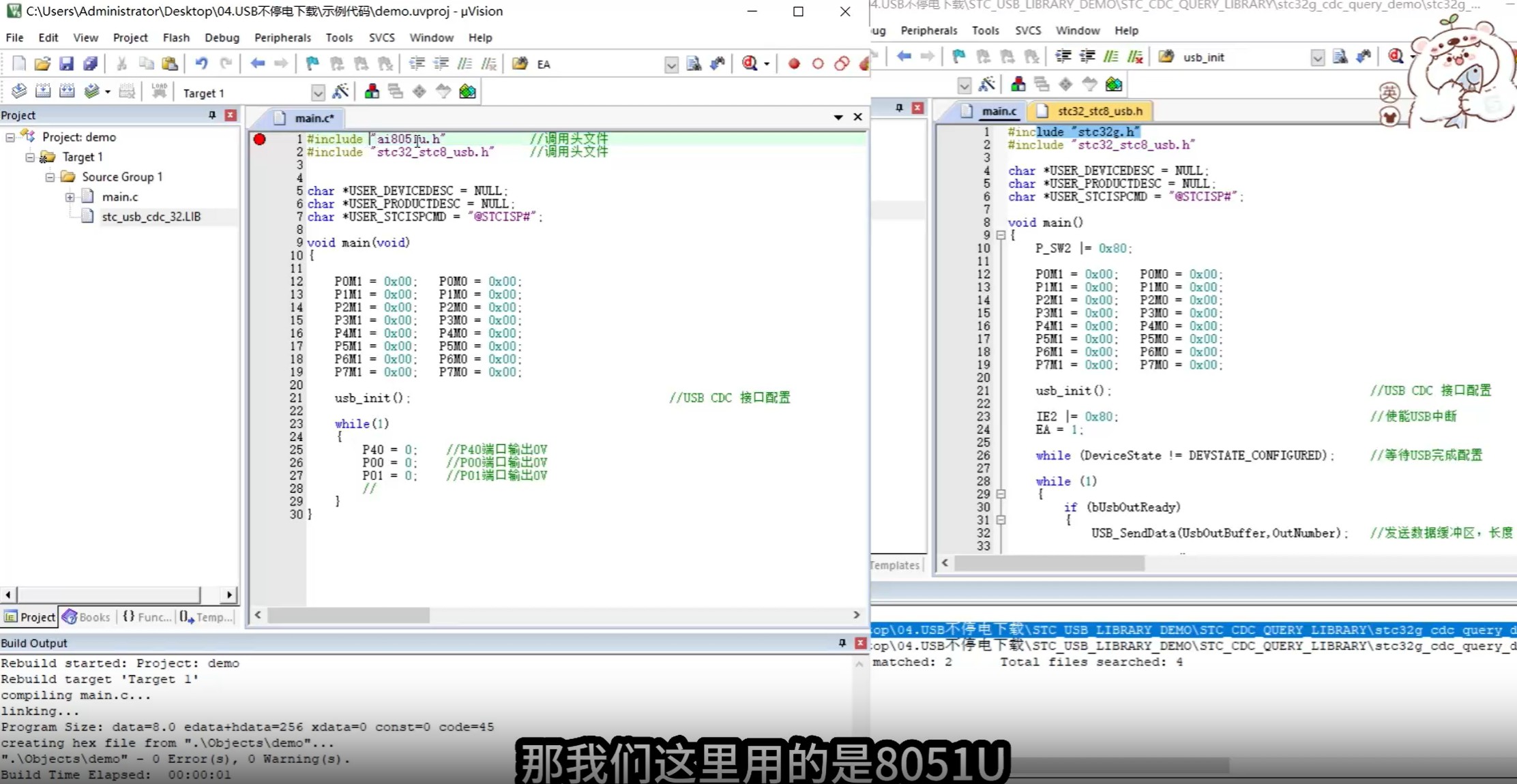Click usb_init() on line 21 left editor
Image resolution: width=1517 pixels, height=784 pixels.
[372, 398]
